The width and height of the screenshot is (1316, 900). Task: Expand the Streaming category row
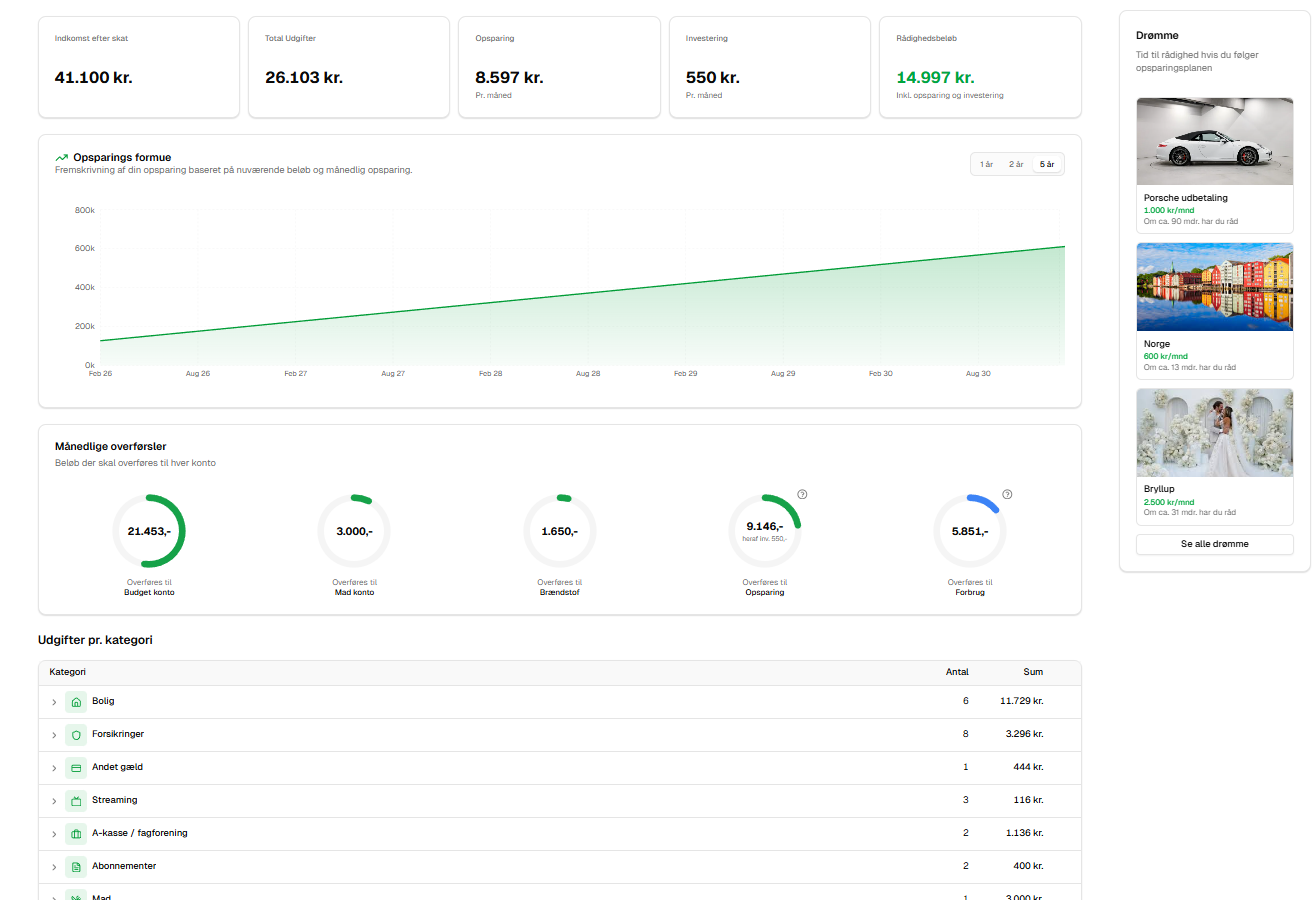pyautogui.click(x=54, y=801)
